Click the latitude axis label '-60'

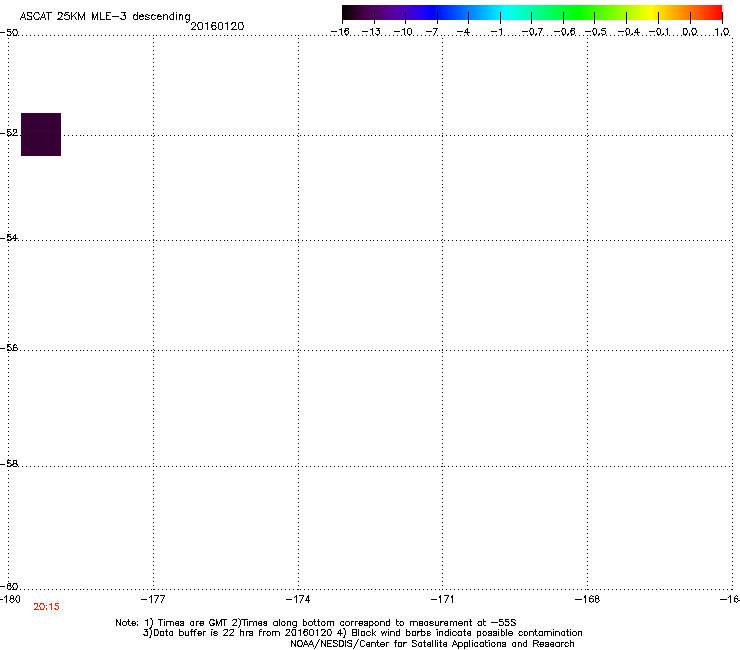(9, 586)
